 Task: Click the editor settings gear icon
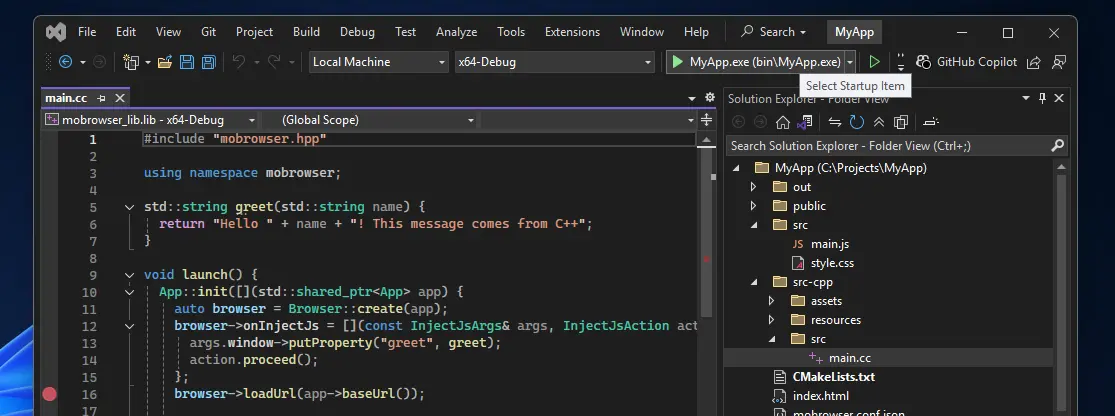click(710, 97)
